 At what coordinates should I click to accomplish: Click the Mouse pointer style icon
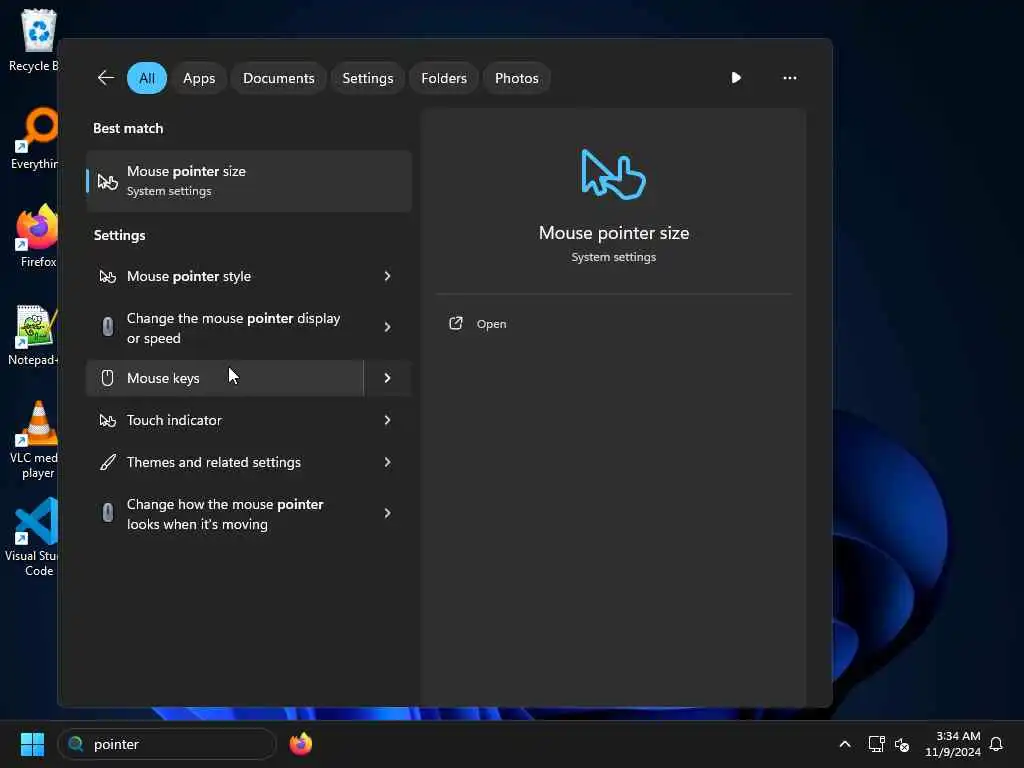click(107, 276)
